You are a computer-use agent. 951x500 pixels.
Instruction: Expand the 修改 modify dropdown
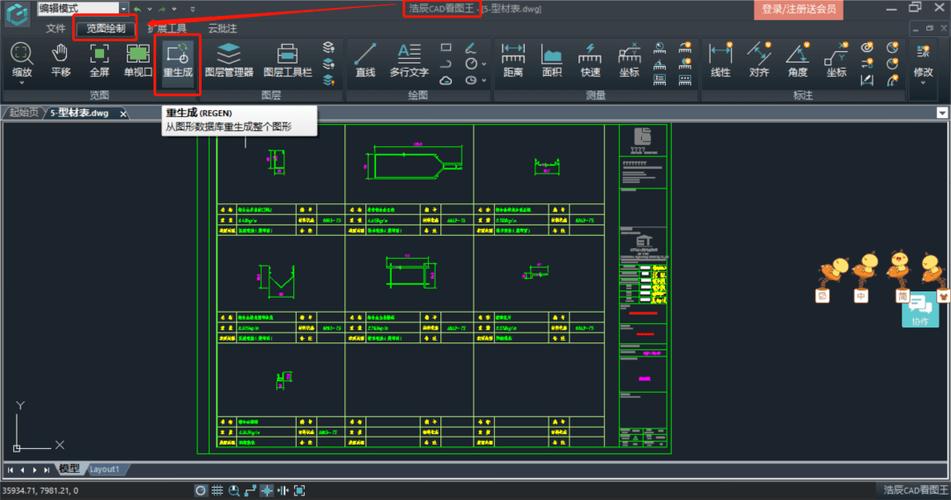tap(923, 84)
